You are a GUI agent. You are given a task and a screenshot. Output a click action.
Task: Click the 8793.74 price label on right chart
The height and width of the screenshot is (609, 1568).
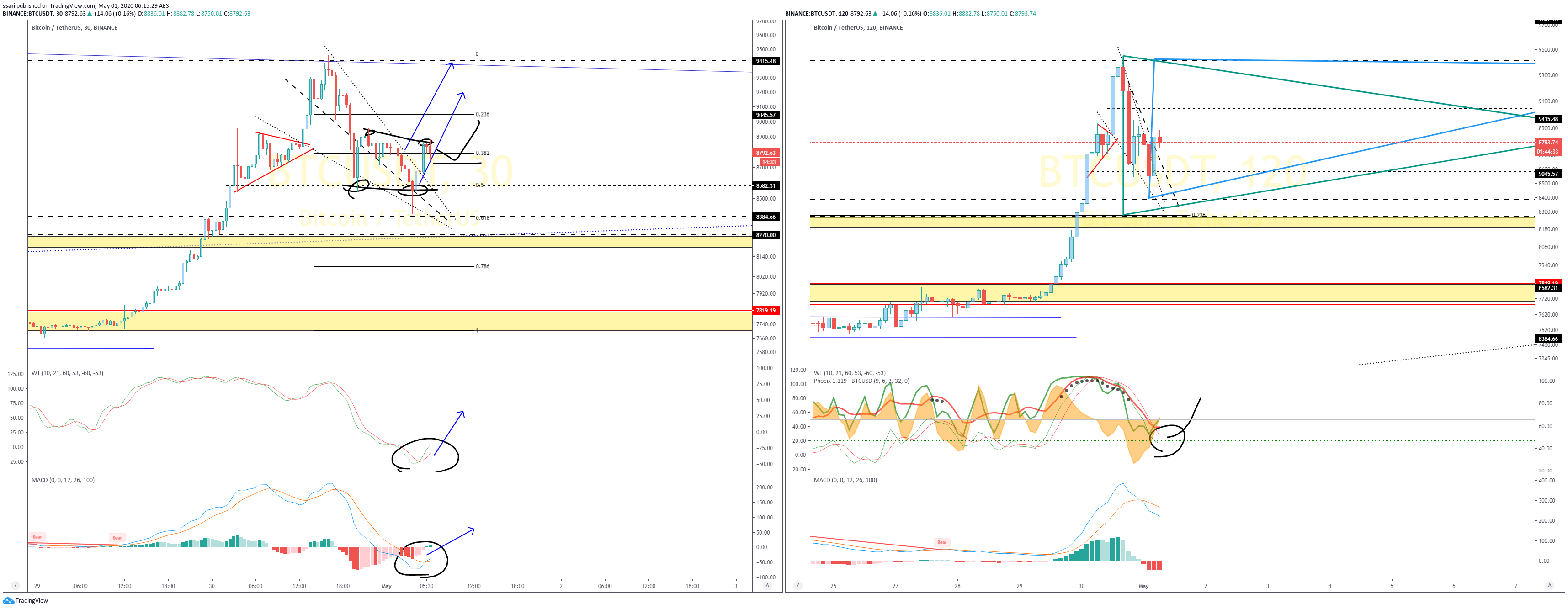click(x=1548, y=143)
